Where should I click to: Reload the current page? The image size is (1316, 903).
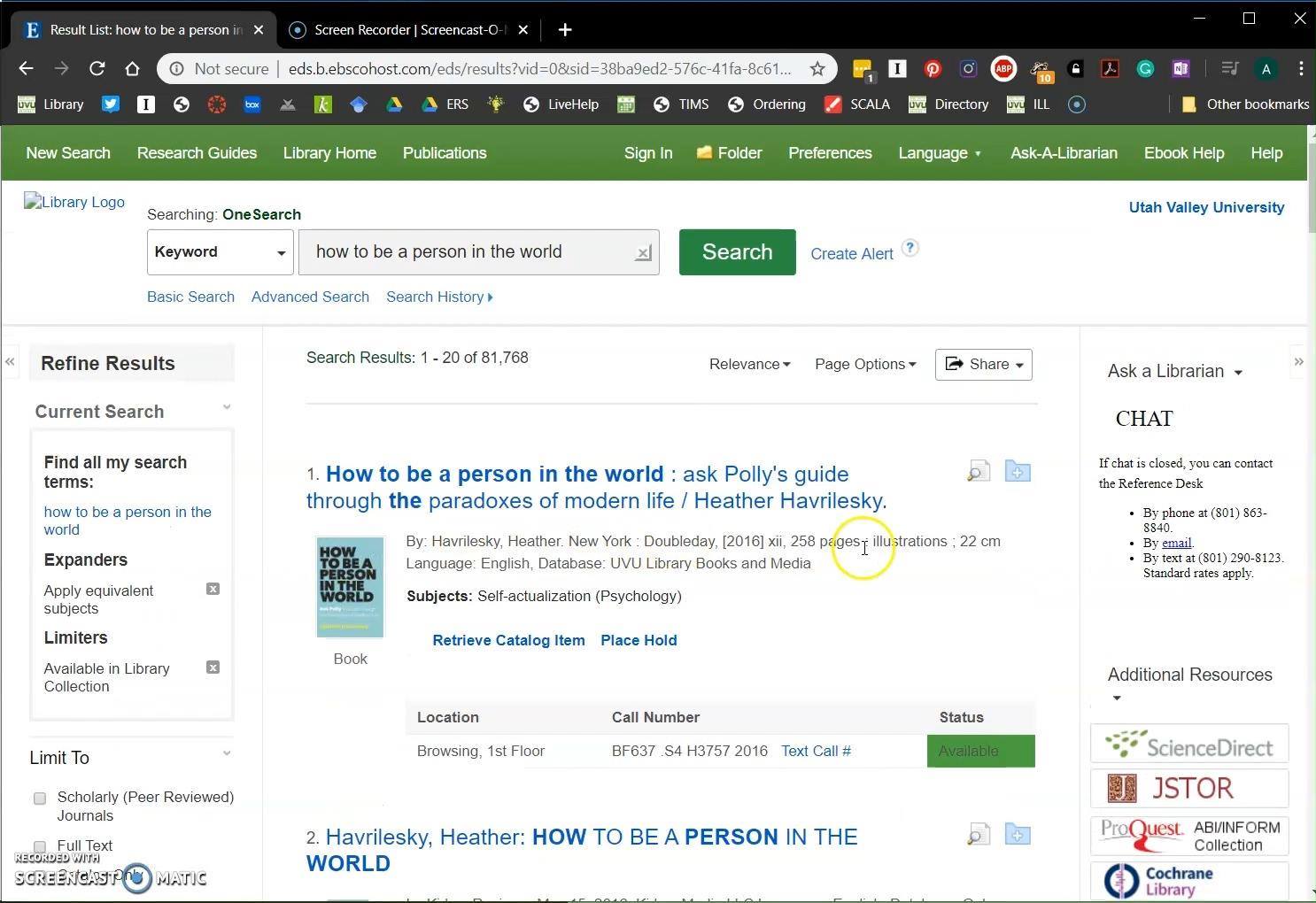pos(97,68)
